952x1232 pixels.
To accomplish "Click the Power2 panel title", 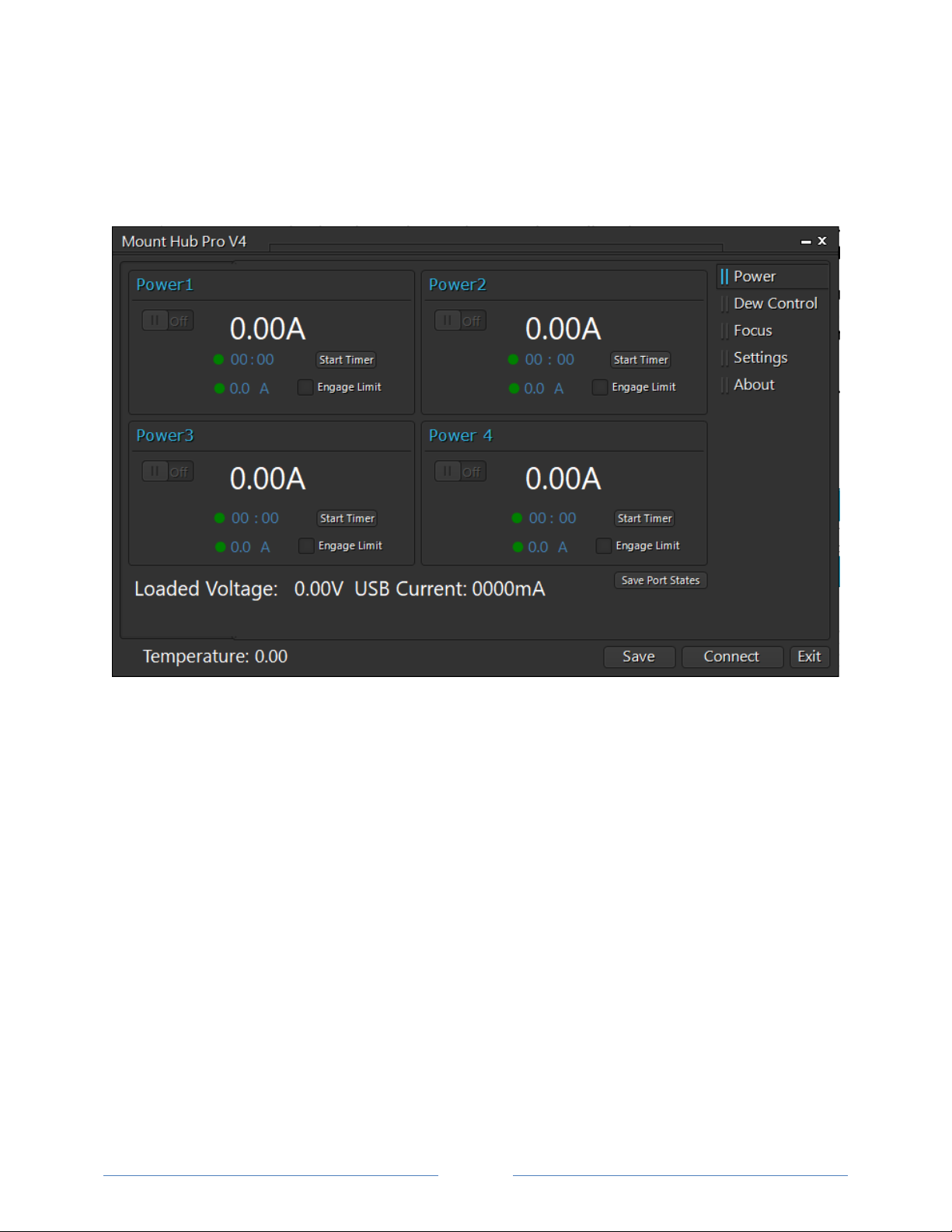I will click(x=458, y=285).
